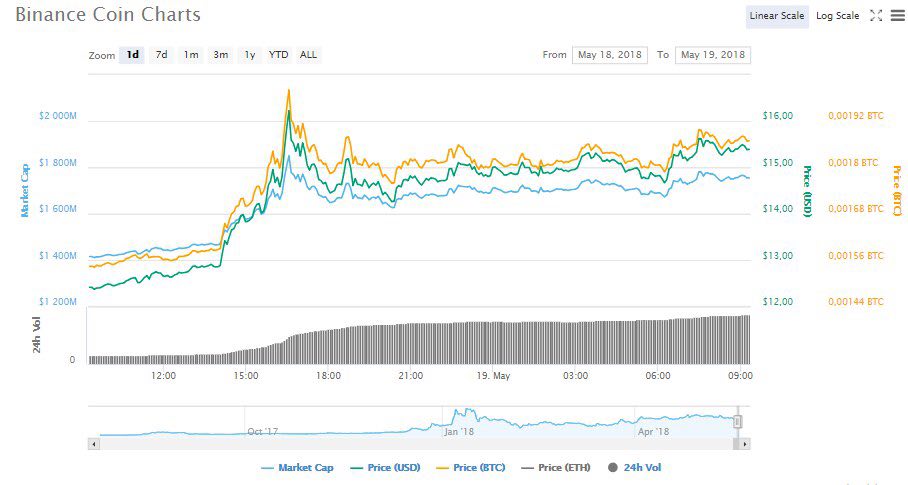Select the 1m zoom range
Image resolution: width=908 pixels, height=485 pixels.
coord(191,55)
